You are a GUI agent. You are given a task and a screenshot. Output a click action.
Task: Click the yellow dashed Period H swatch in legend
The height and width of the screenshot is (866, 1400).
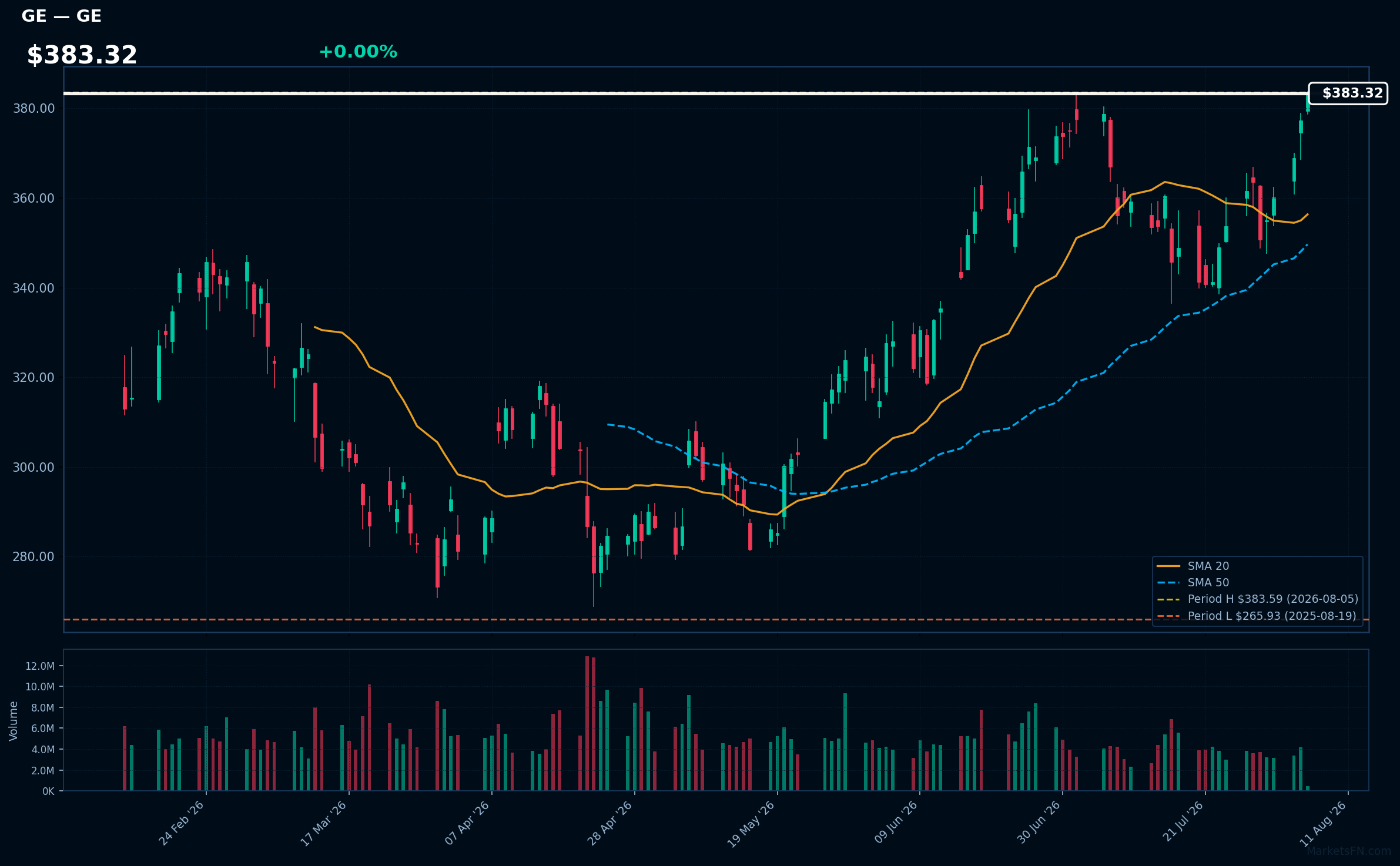tap(1168, 599)
